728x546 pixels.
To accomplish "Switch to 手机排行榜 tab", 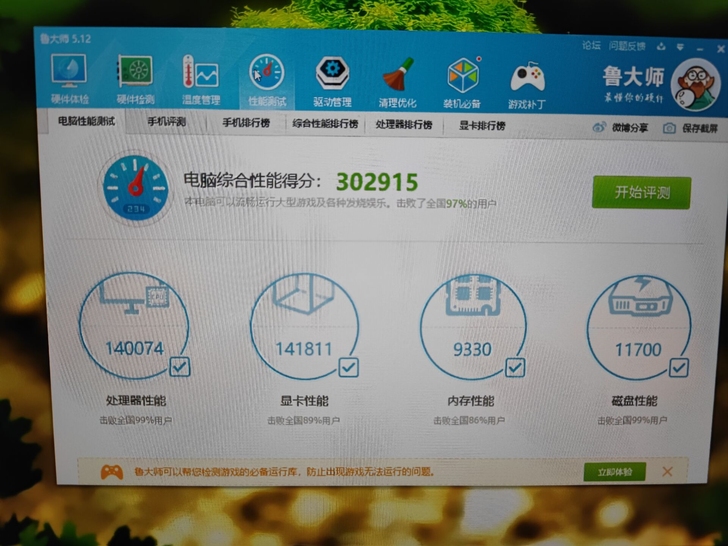I will tap(246, 123).
